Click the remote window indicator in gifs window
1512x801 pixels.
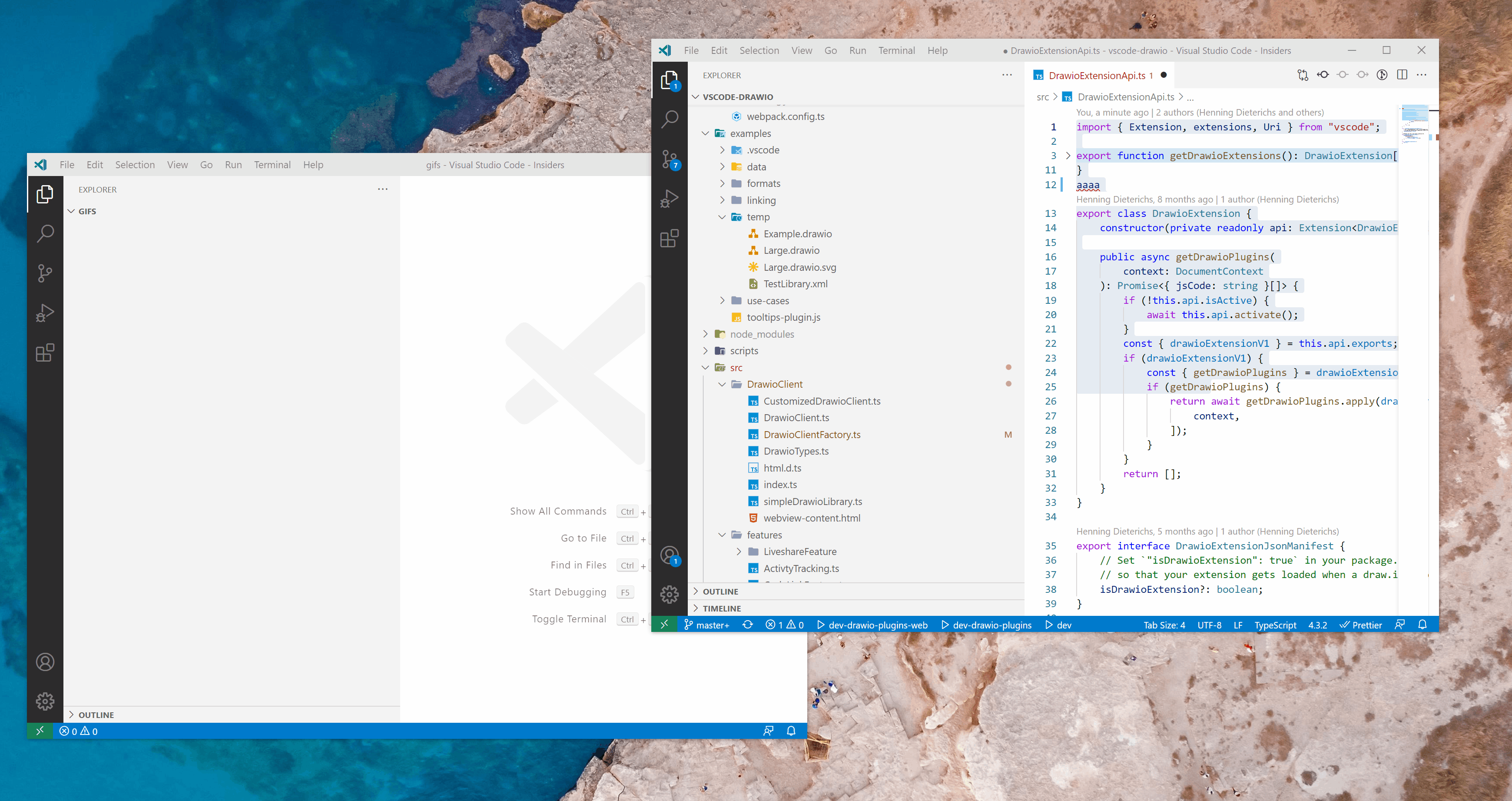pos(40,731)
